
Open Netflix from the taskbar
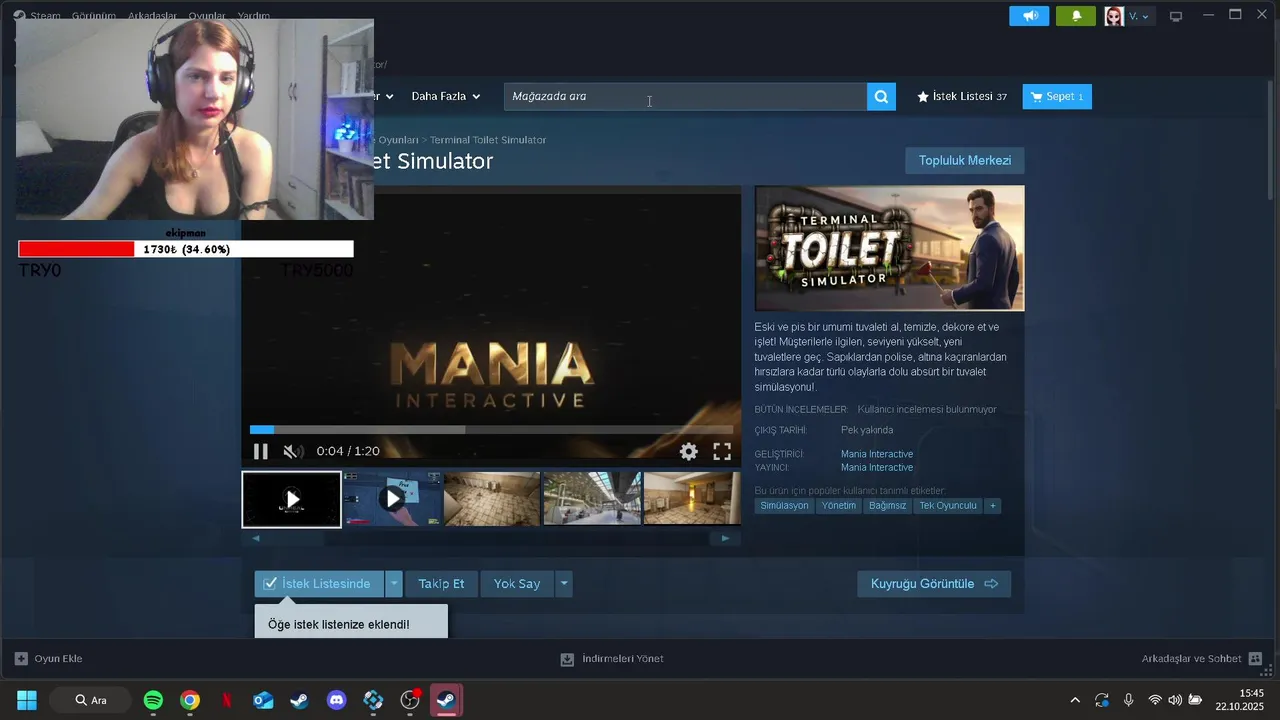click(x=227, y=700)
